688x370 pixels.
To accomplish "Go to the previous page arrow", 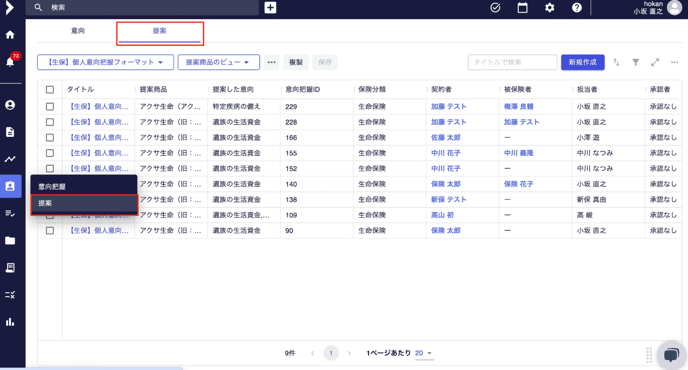I will tap(312, 353).
